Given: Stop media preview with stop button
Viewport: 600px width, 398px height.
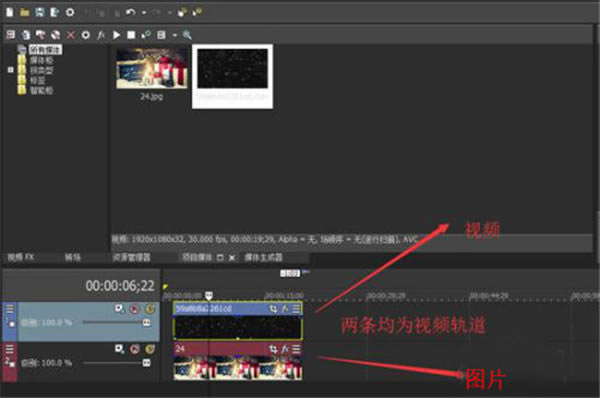Looking at the screenshot, I should 131,35.
